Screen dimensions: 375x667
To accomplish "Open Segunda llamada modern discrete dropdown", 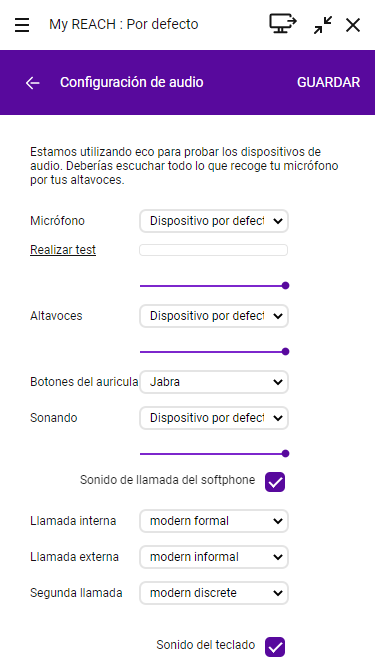I will tap(214, 593).
